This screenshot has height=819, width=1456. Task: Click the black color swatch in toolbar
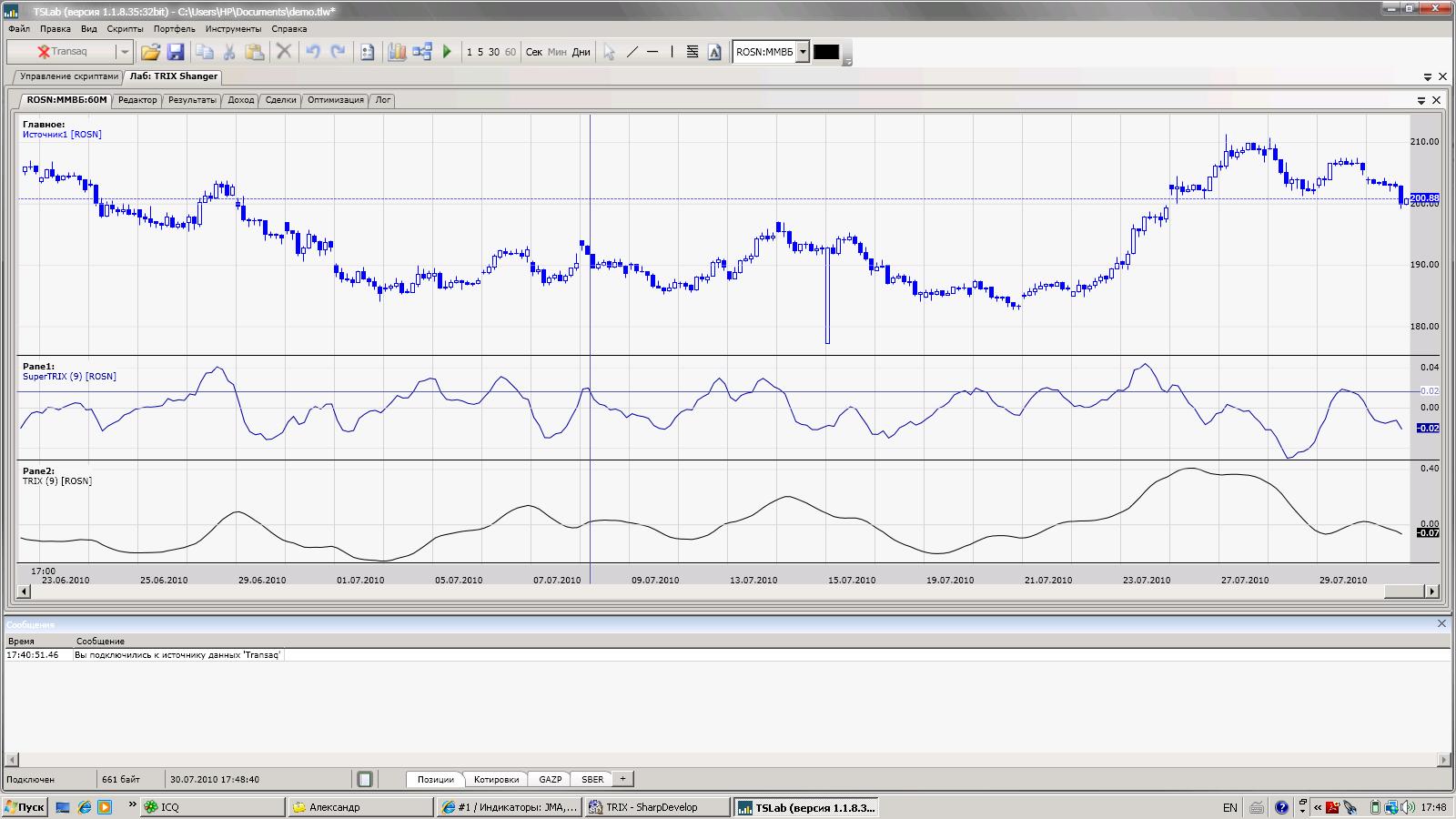click(825, 52)
